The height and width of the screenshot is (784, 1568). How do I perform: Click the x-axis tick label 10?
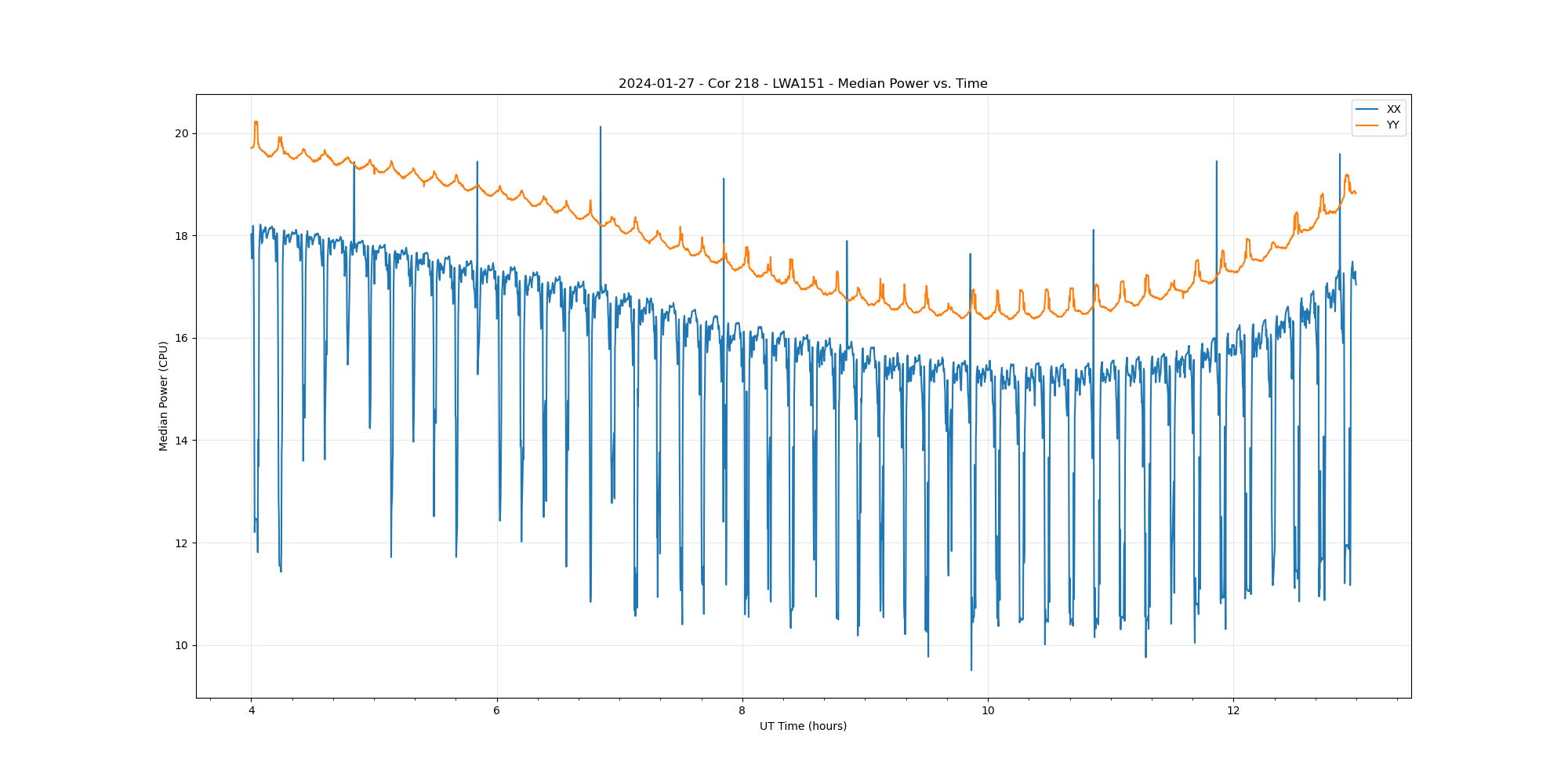tap(988, 711)
